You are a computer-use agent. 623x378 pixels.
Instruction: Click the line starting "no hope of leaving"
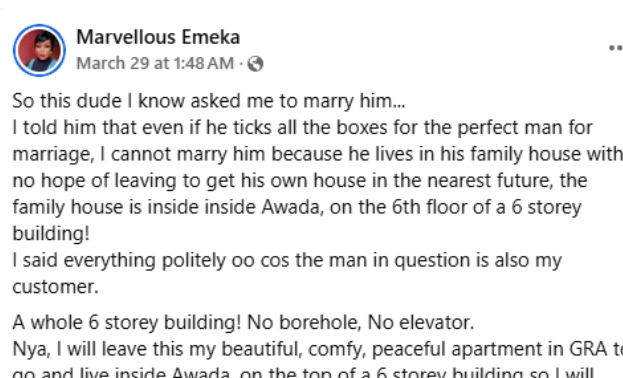(300, 181)
